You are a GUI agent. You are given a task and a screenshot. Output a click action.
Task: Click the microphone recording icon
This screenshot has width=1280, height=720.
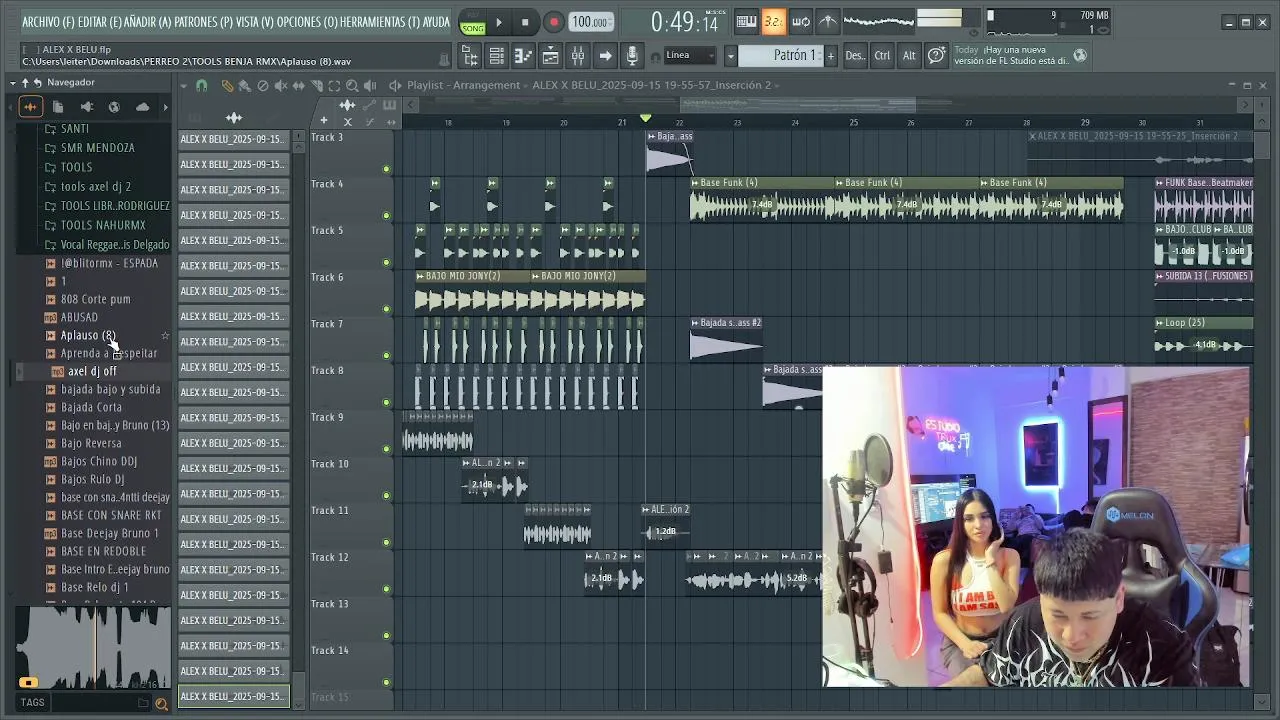point(632,56)
